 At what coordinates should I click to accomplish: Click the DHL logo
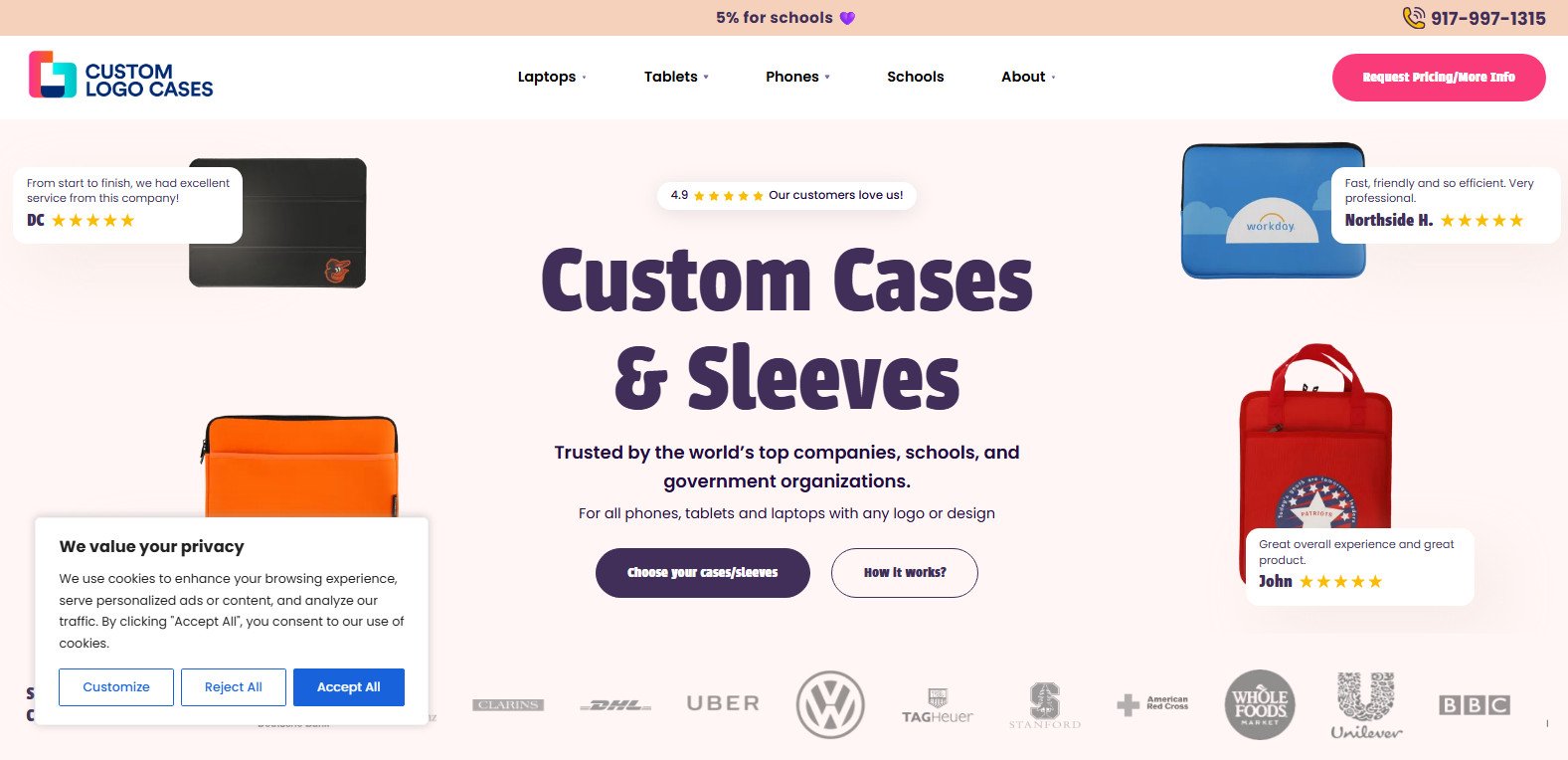(x=615, y=705)
